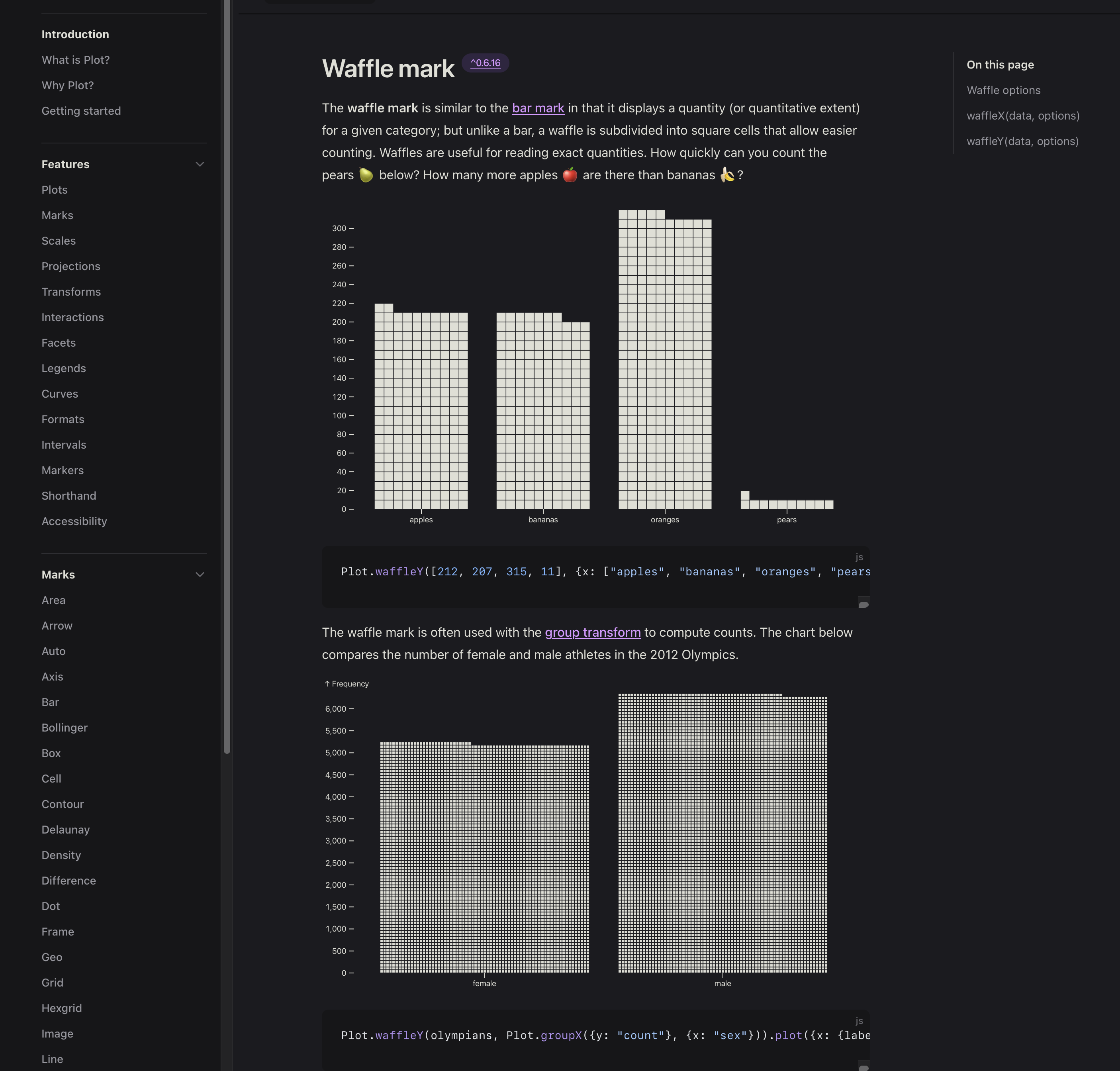Navigate to the Hexgrid mark

62,1008
